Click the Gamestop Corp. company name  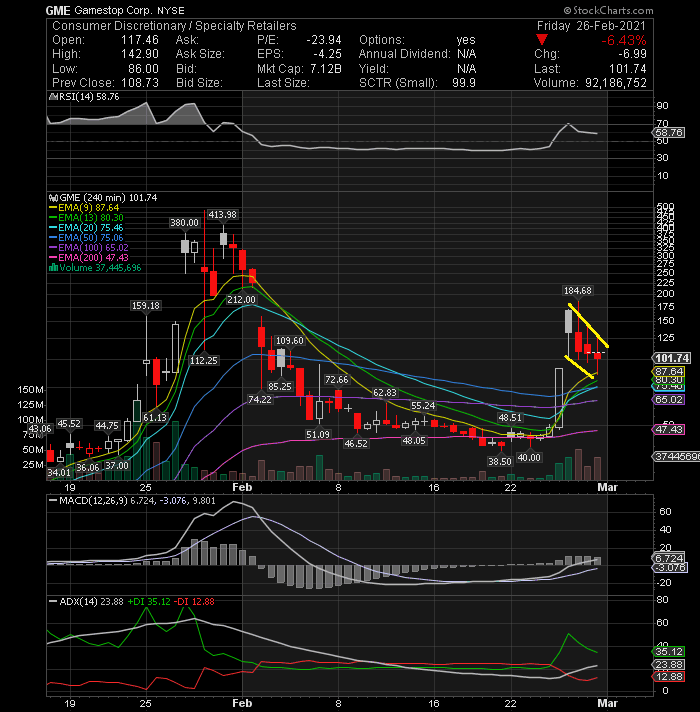pos(113,10)
